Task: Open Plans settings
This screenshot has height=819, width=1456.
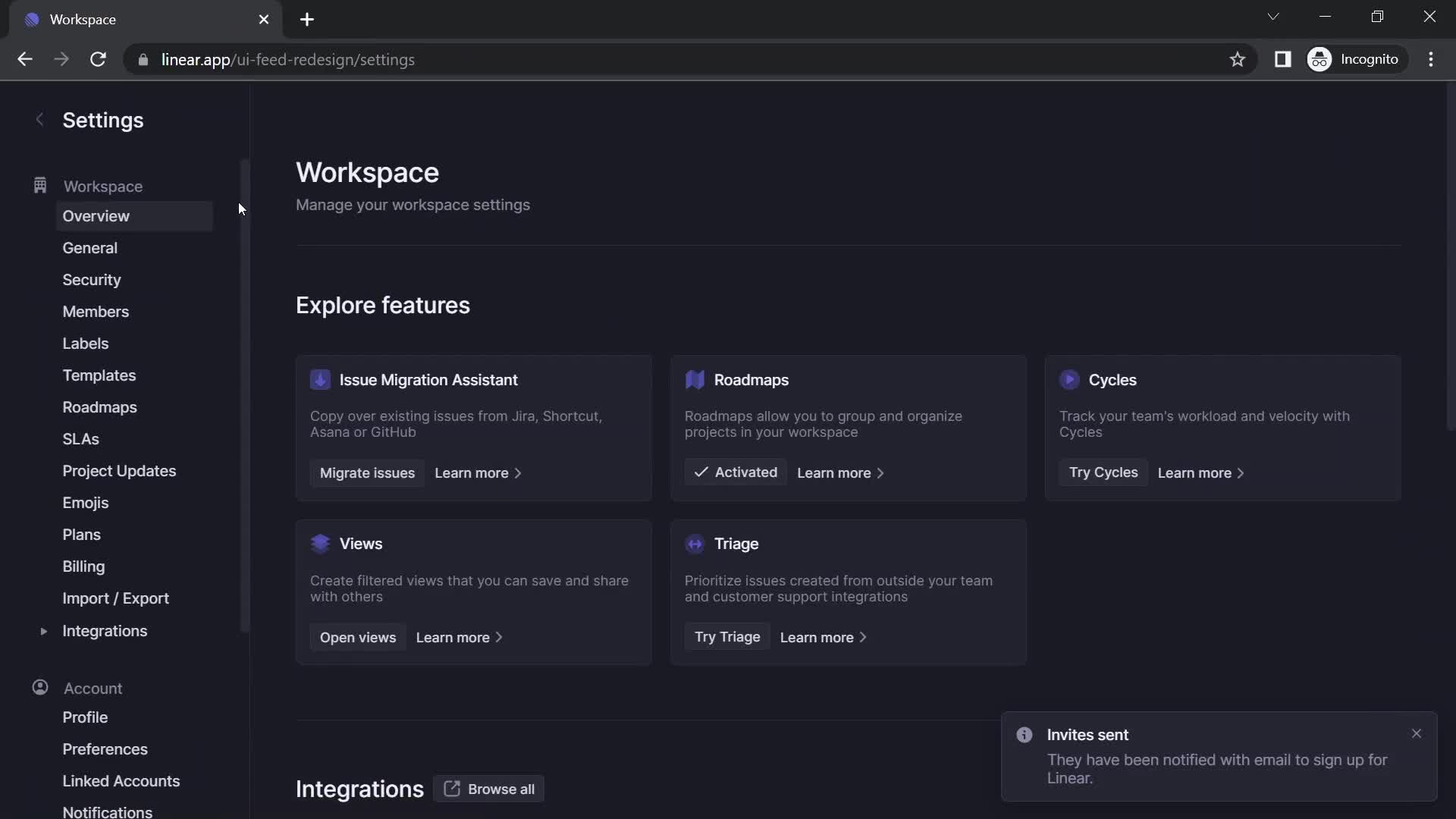Action: 81,535
